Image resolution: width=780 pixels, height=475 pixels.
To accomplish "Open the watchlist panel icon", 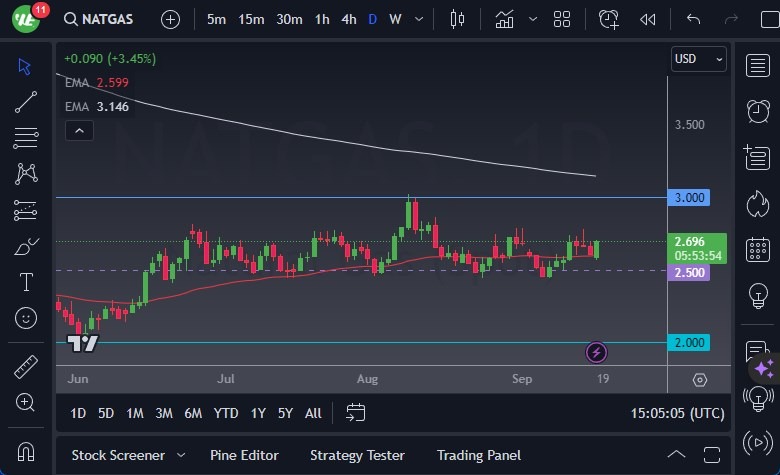I will click(x=758, y=65).
